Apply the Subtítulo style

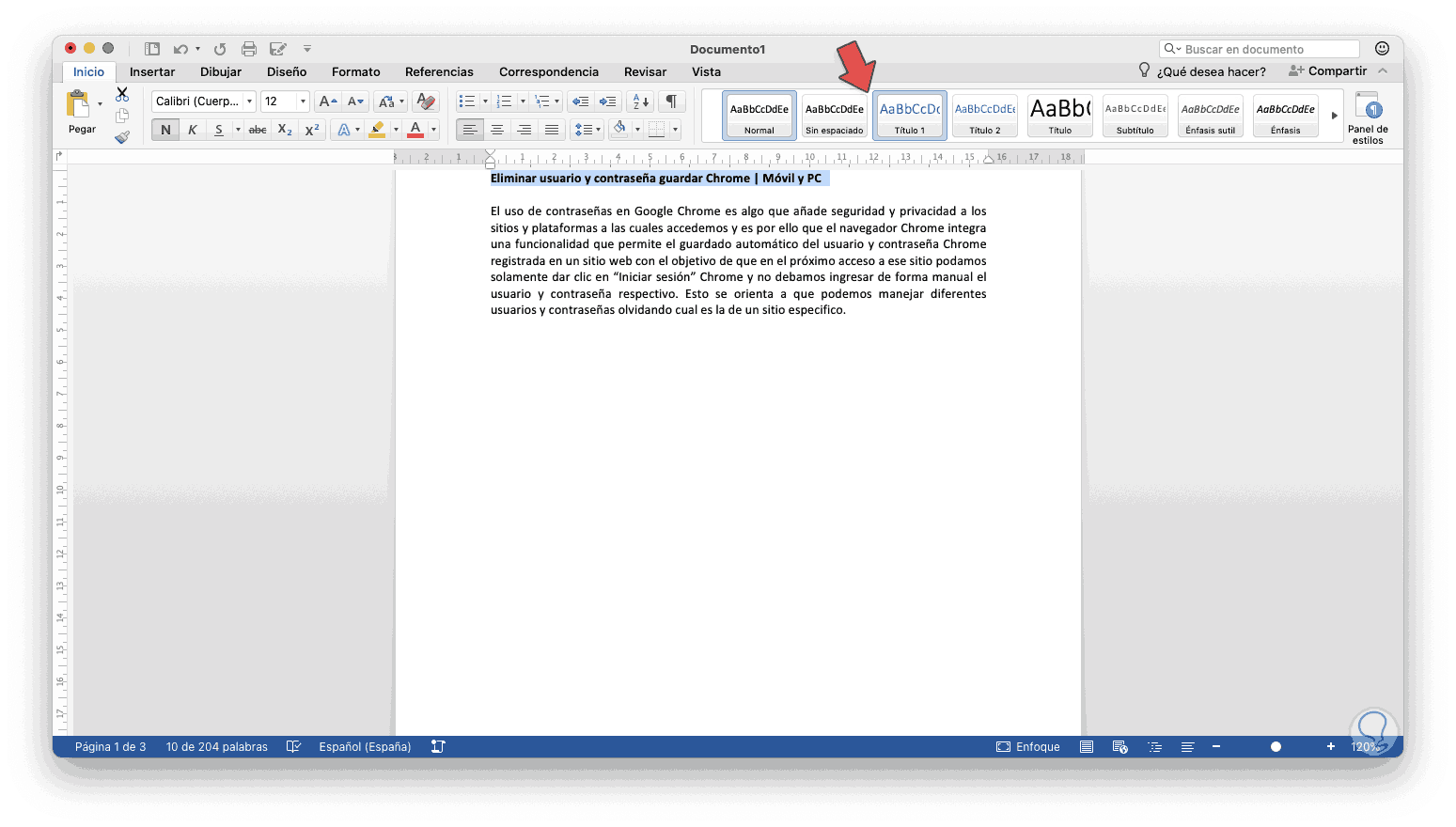(x=1135, y=116)
